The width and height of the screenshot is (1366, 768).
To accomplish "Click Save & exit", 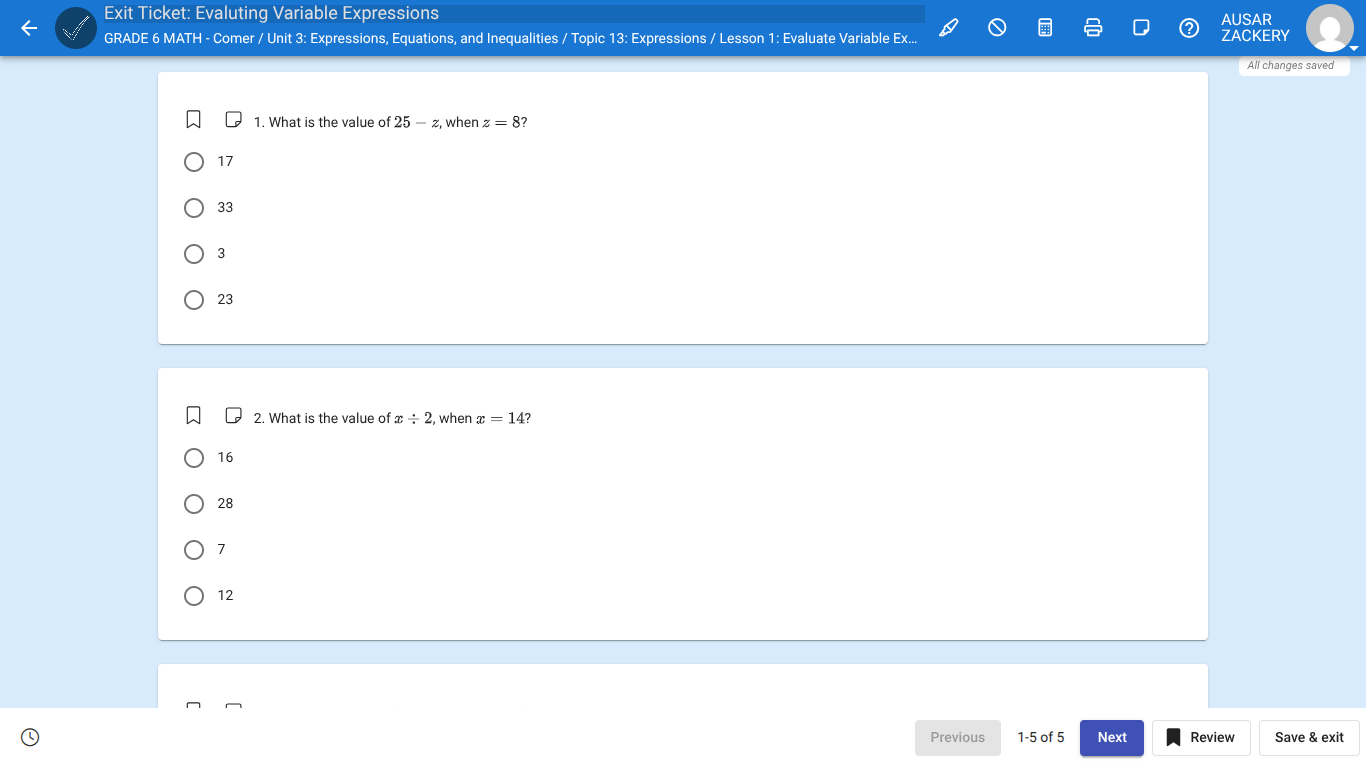I will (x=1309, y=737).
